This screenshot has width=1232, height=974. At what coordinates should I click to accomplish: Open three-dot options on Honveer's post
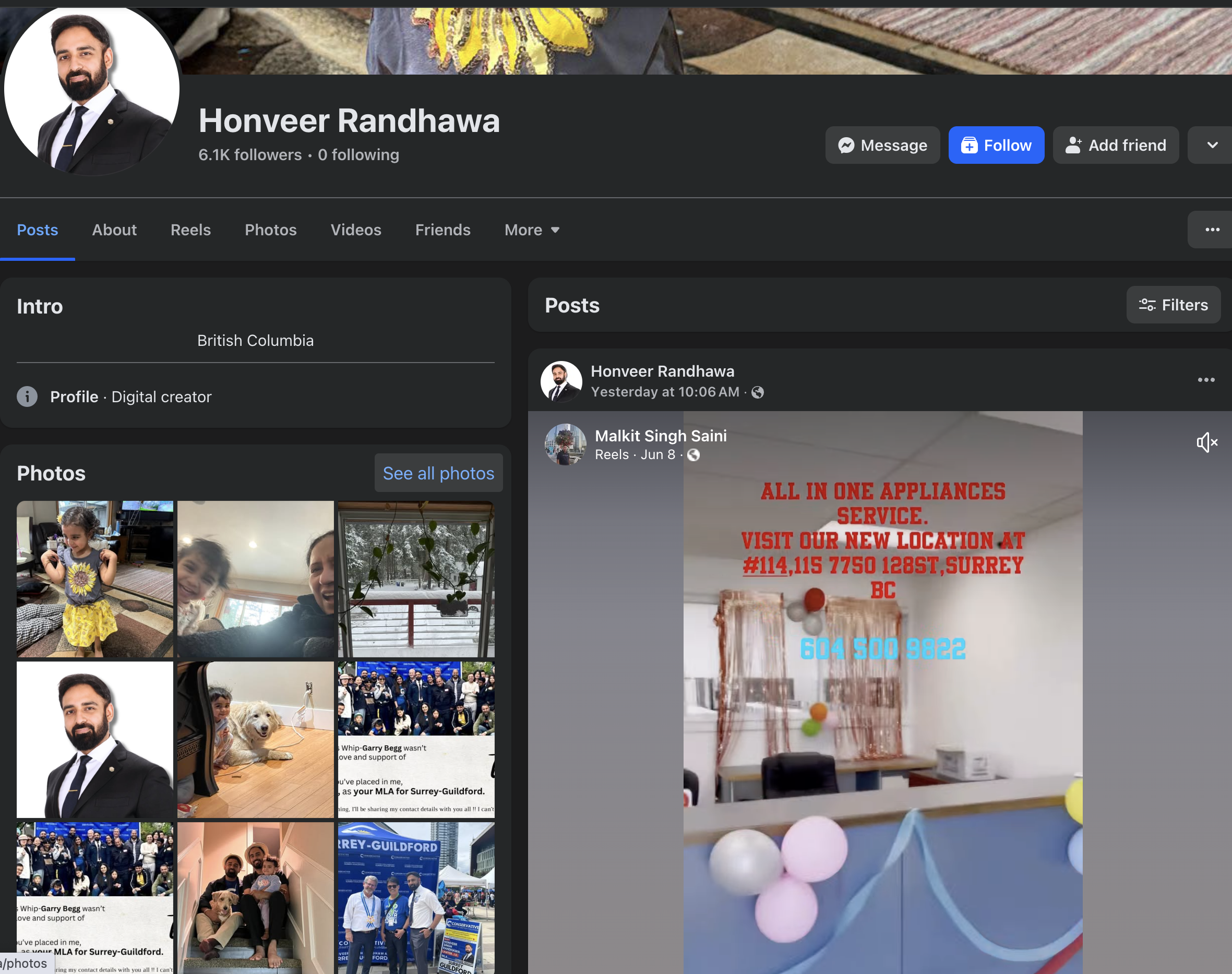click(x=1206, y=380)
